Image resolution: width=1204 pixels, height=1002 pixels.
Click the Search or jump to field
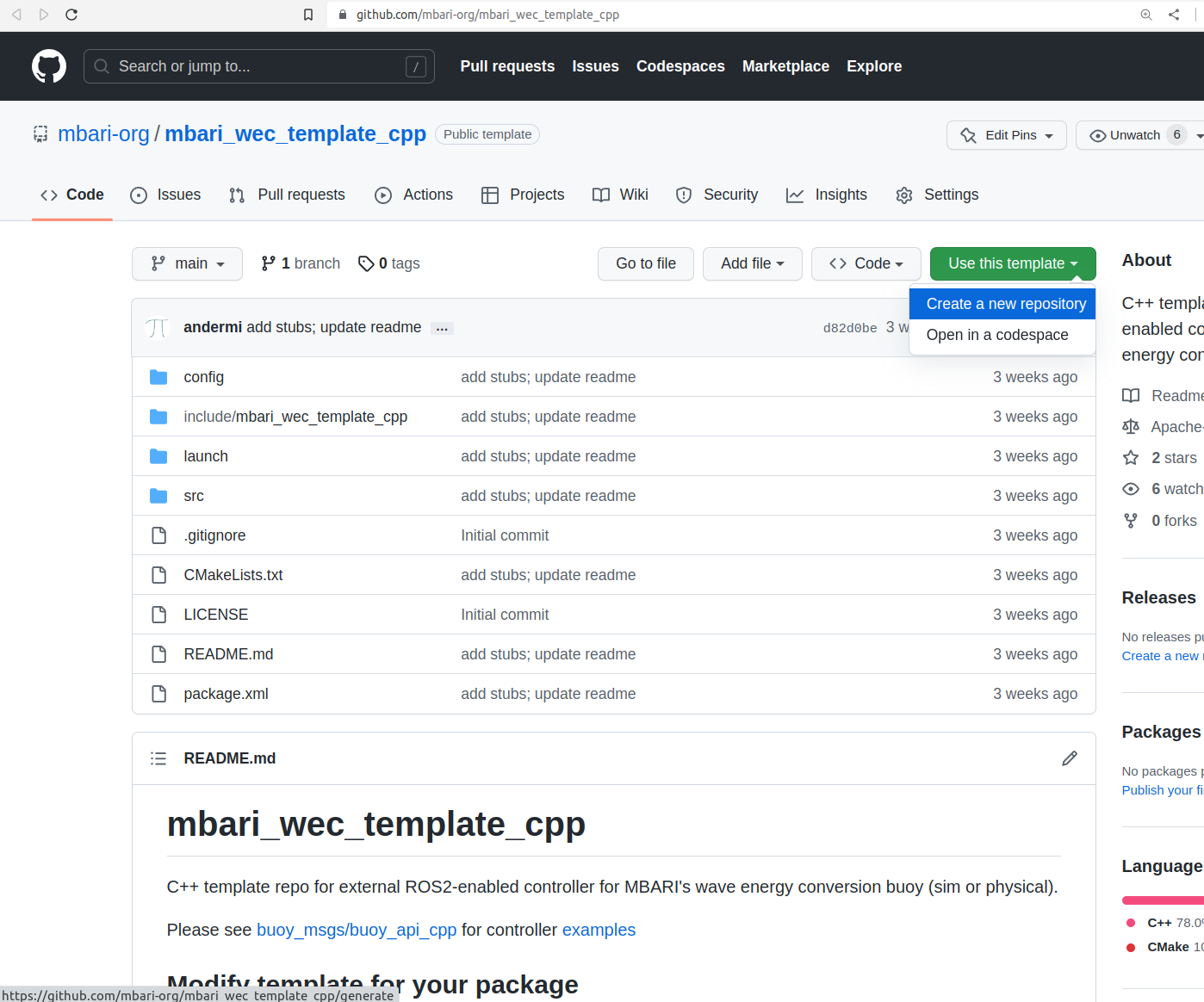point(258,66)
